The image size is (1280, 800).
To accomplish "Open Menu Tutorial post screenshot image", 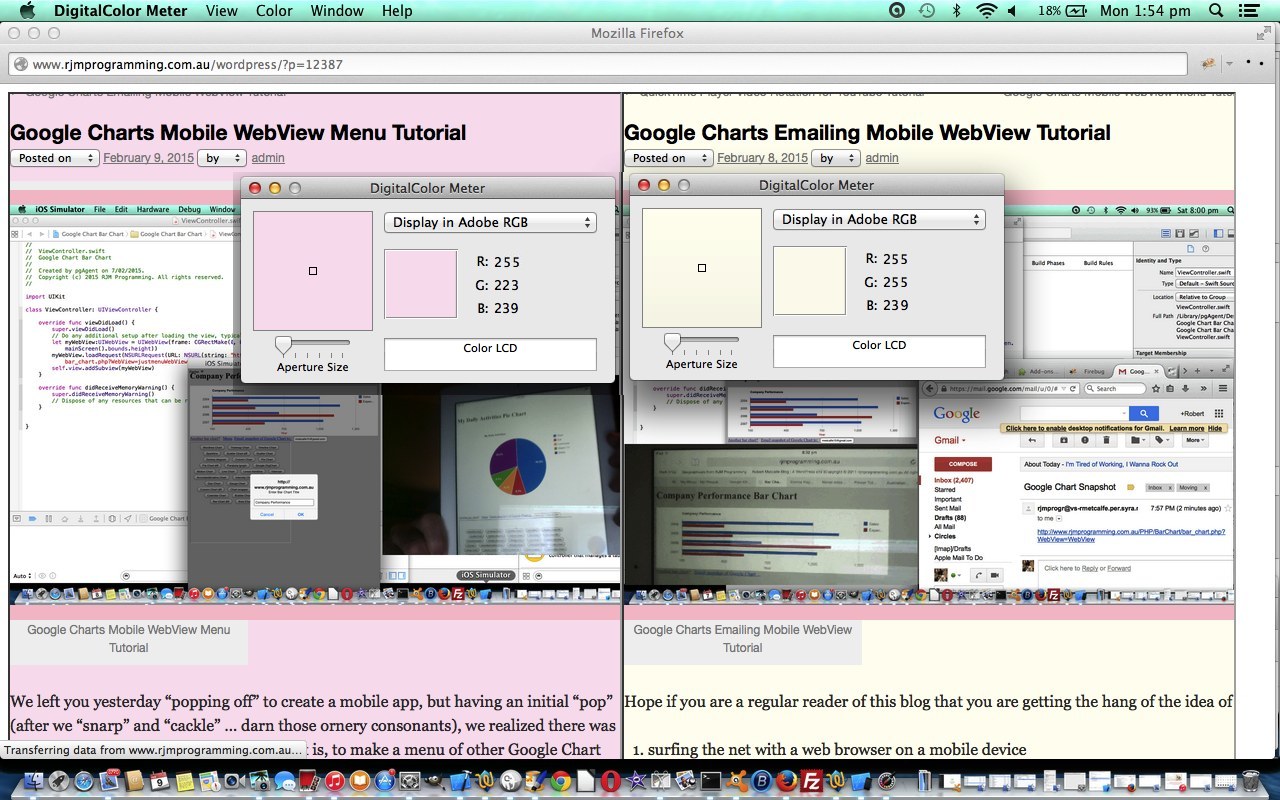I will pyautogui.click(x=314, y=405).
